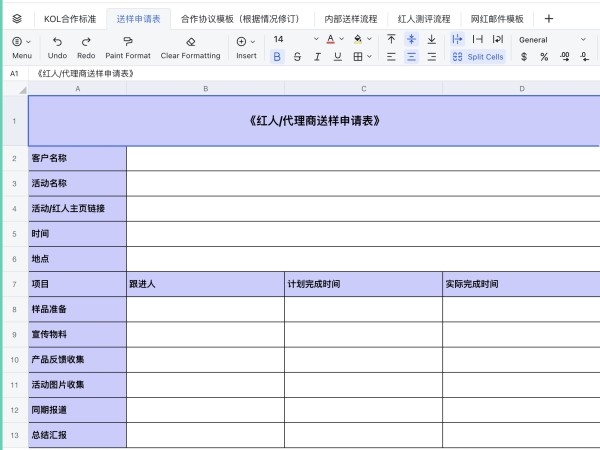Image resolution: width=600 pixels, height=450 pixels.
Task: Click the Undo arrow icon
Action: (57, 41)
